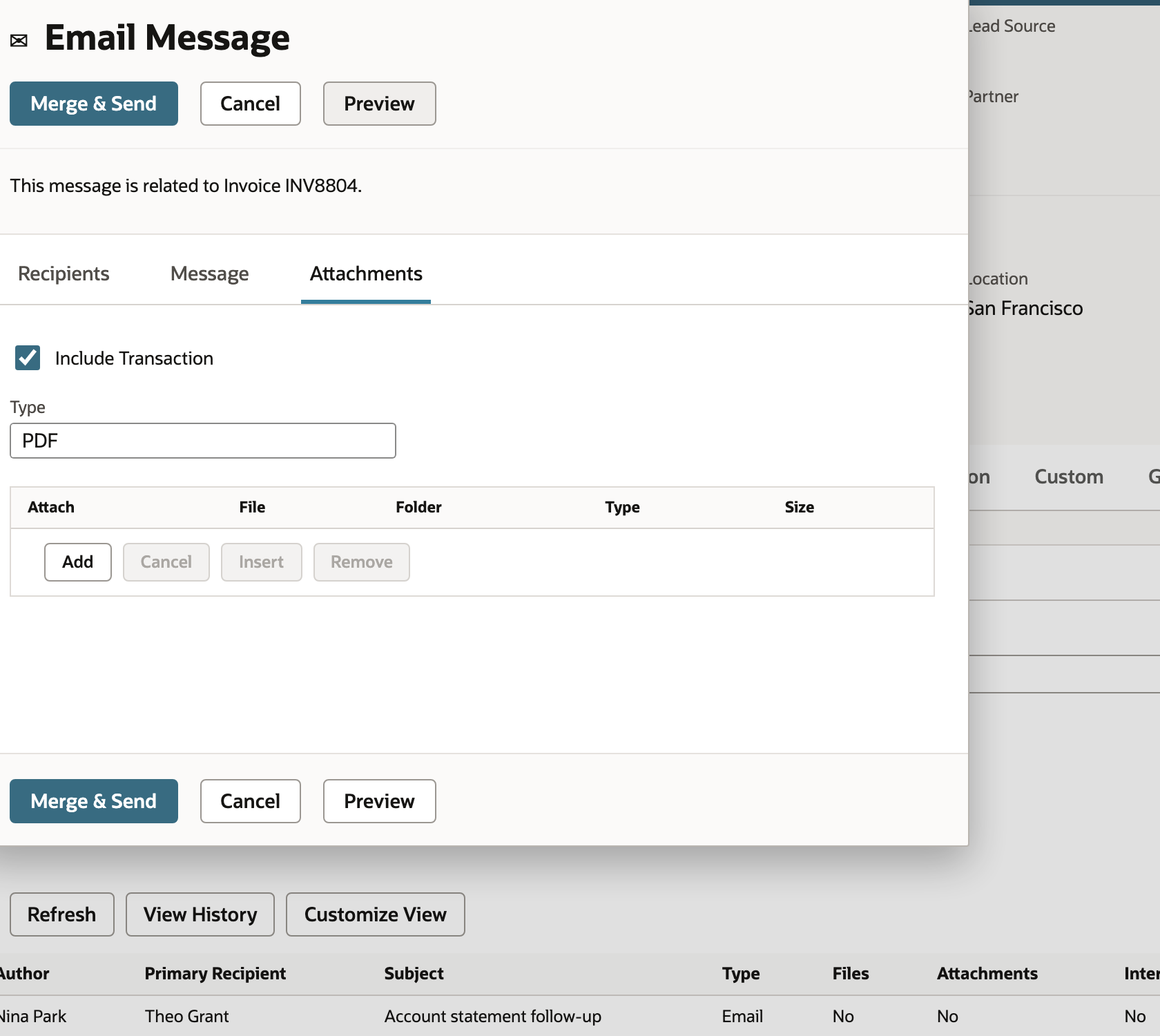Open the Custom subtab in the background

click(x=1069, y=477)
